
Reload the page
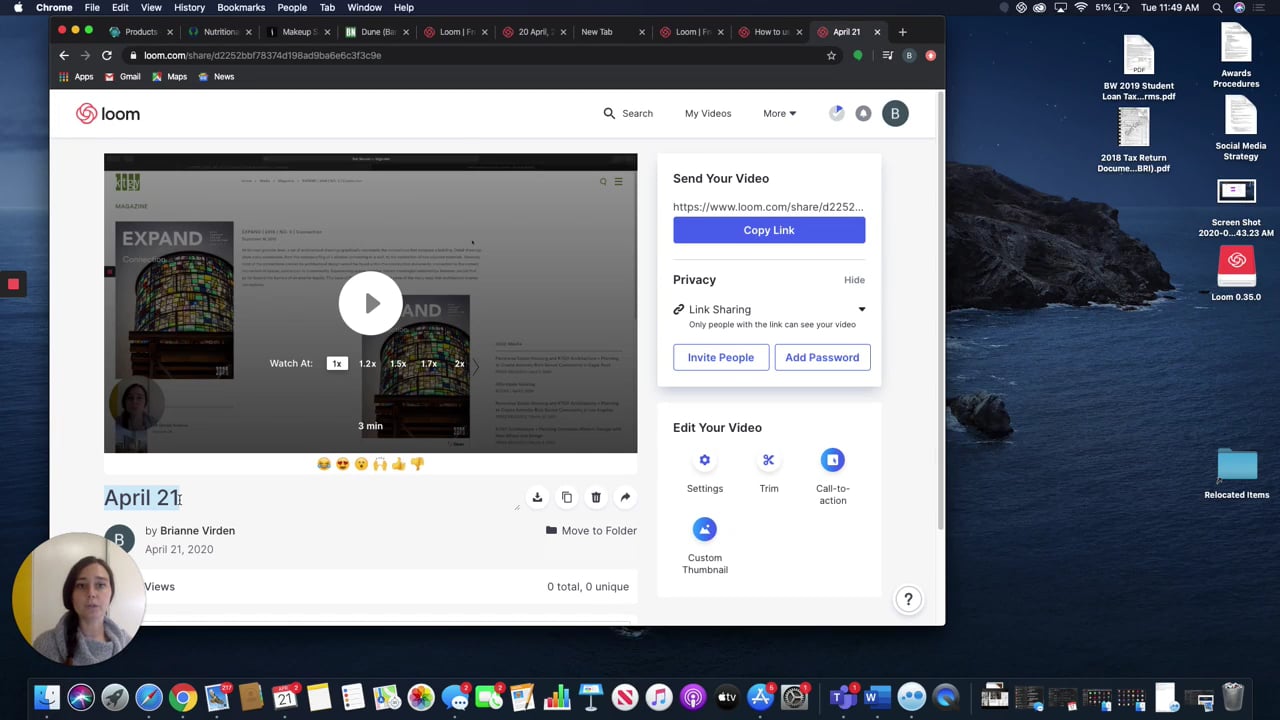tap(106, 56)
